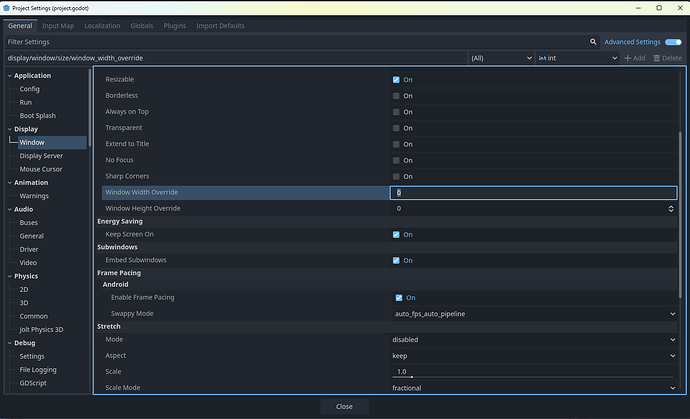Screen dimensions: 690x419
Task: Click the search magnifier icon in Filter Settings
Action: (x=593, y=42)
